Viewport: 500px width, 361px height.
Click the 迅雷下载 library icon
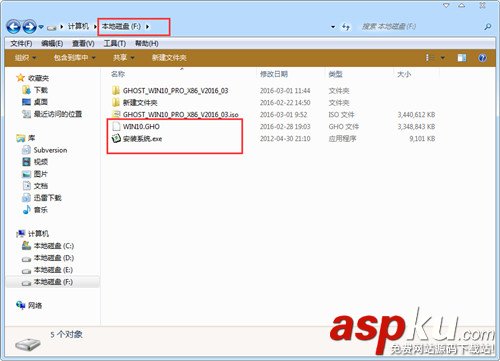coord(26,198)
